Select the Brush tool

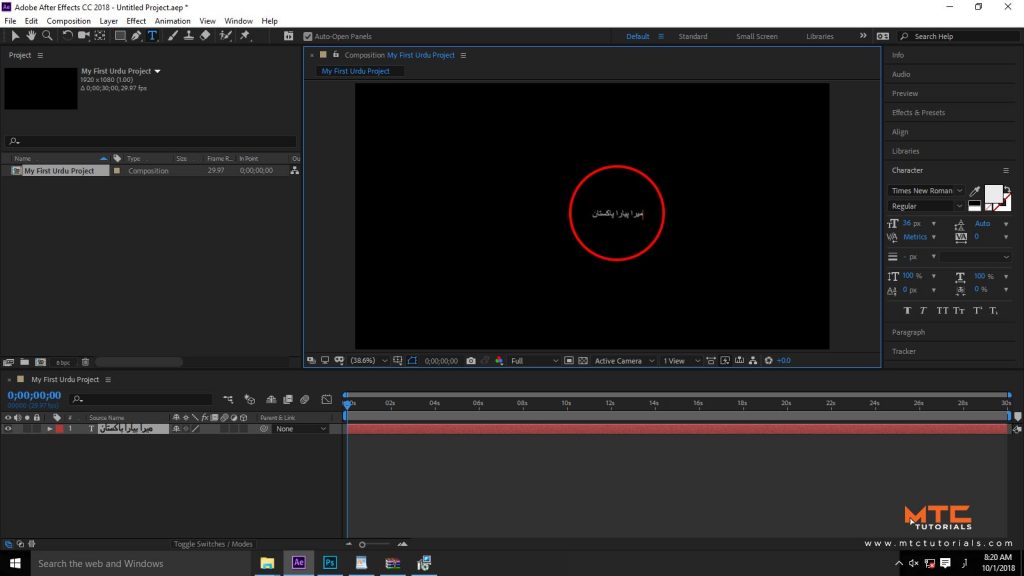tap(172, 36)
